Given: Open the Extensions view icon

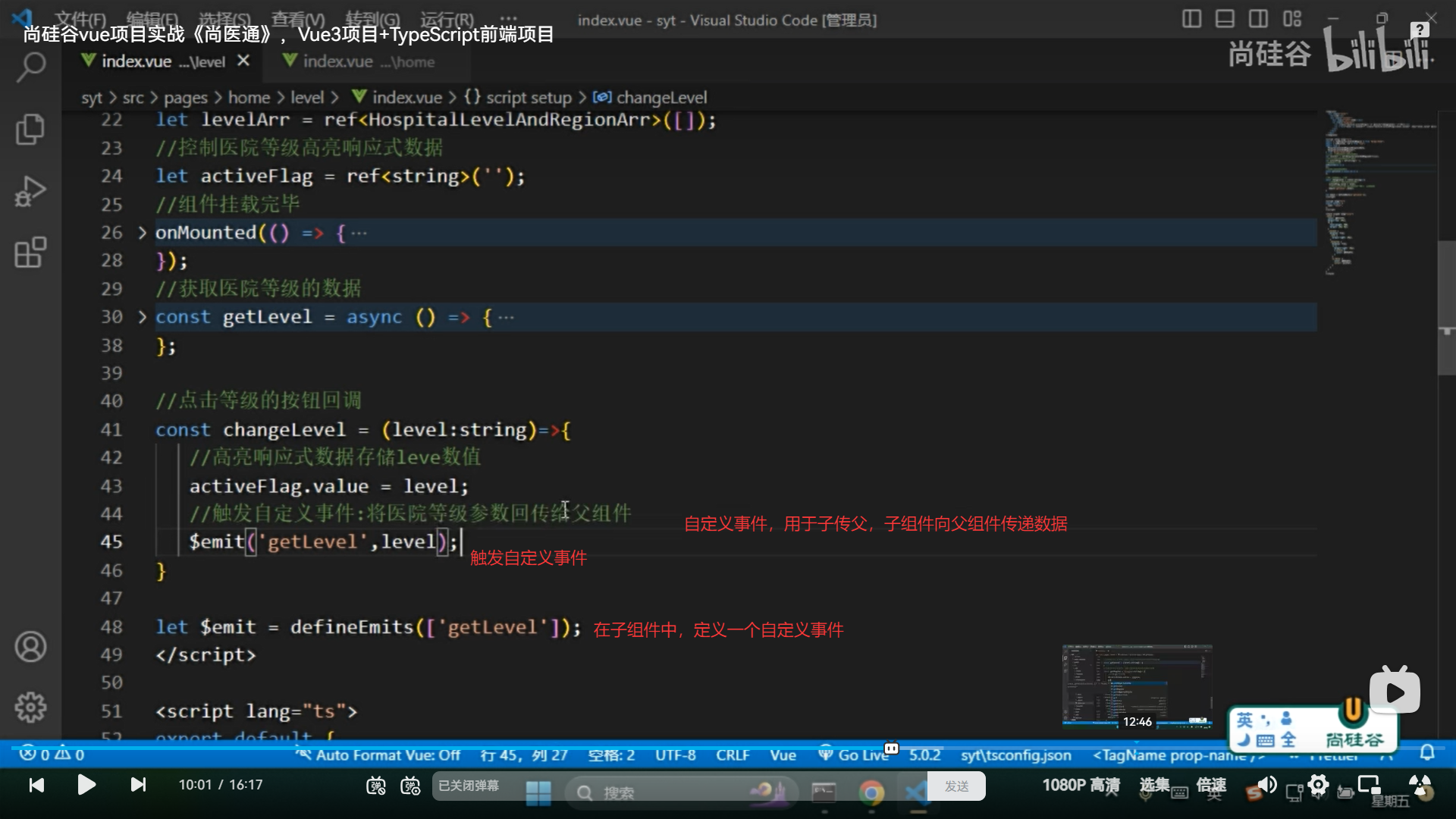Looking at the screenshot, I should pyautogui.click(x=30, y=253).
